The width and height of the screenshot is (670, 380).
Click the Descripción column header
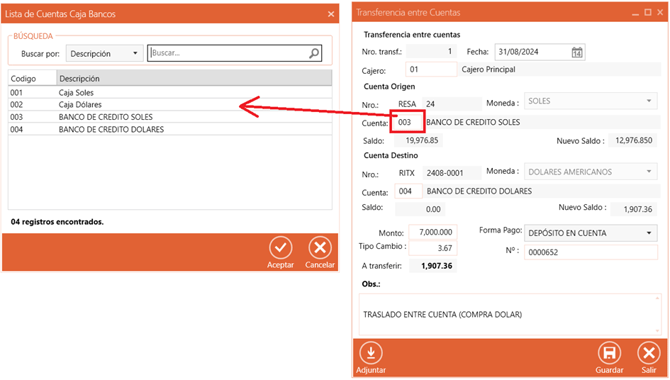[x=194, y=79]
